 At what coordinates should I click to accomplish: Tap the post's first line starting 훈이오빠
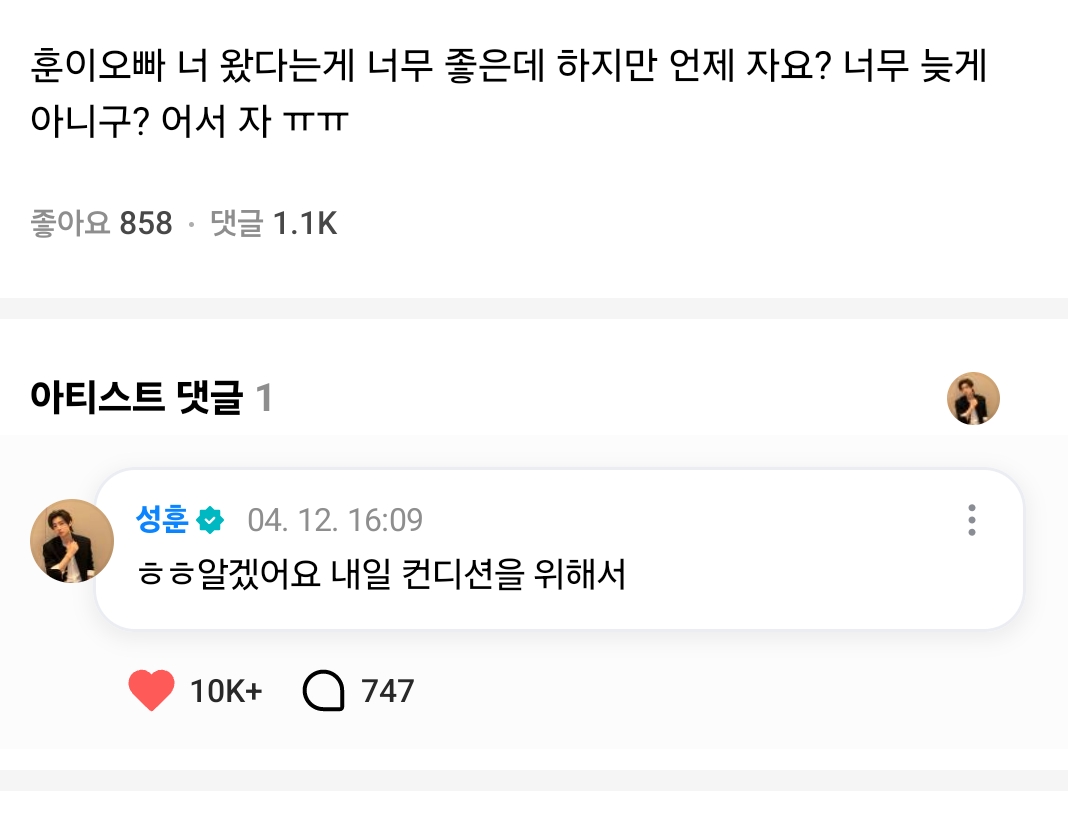[x=510, y=71]
